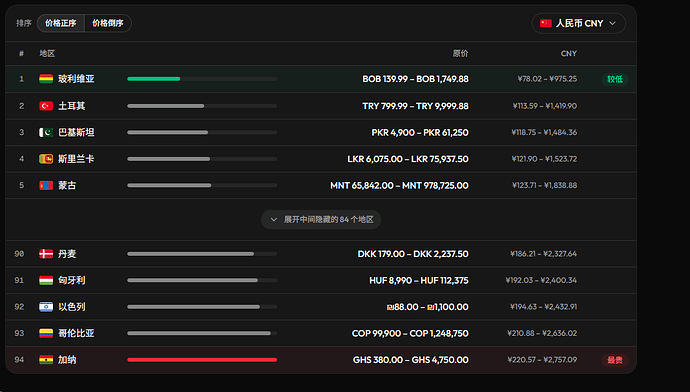Click the Mongolia flag icon

tap(46, 185)
